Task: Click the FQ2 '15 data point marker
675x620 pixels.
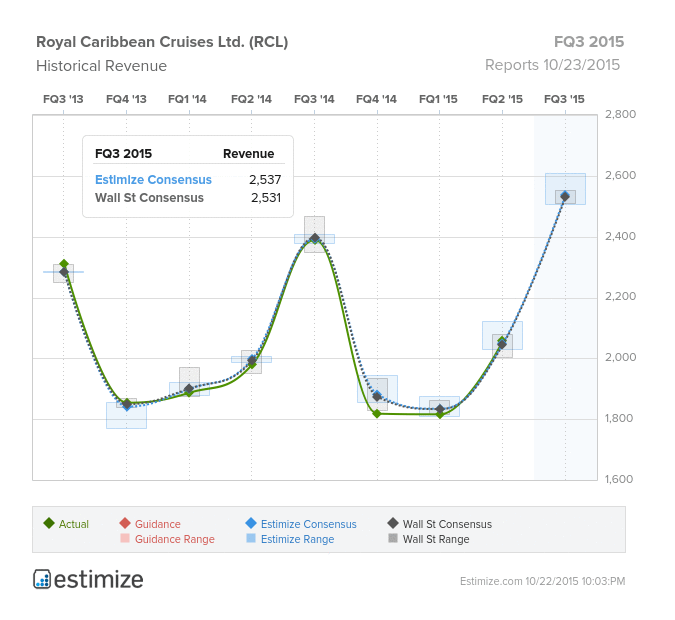Action: tap(502, 344)
